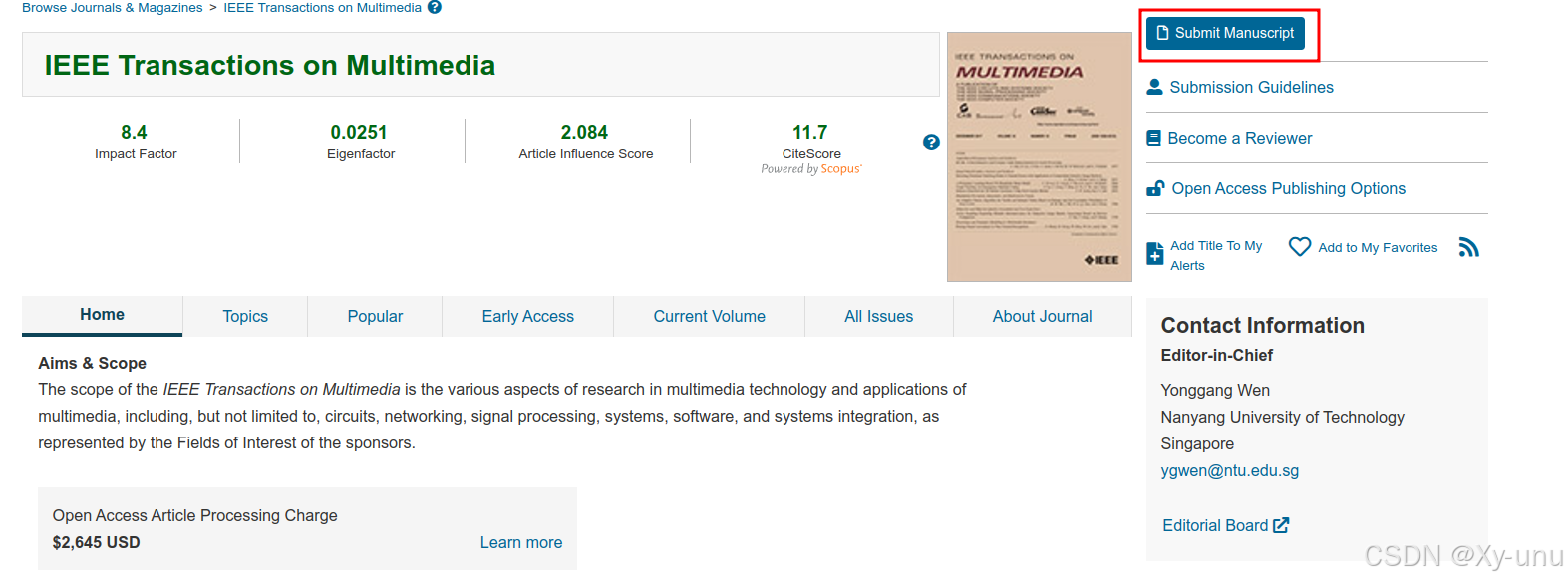The height and width of the screenshot is (583, 1568).
Task: Switch to the Popular tab
Action: 375,316
